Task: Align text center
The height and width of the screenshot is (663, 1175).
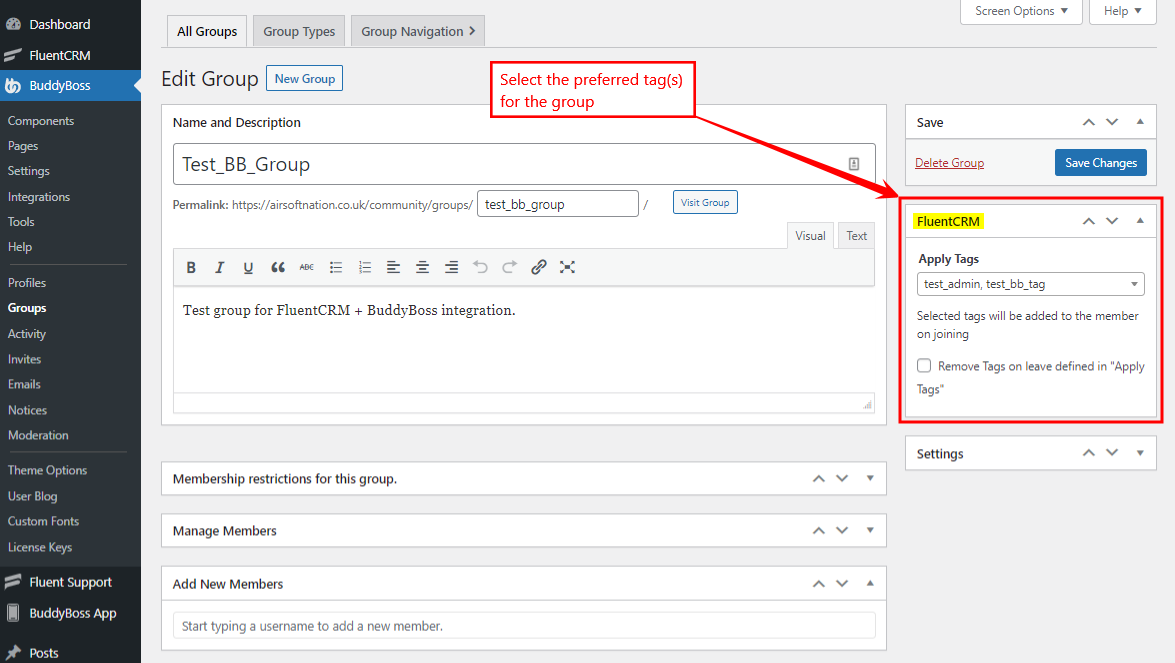Action: pos(422,267)
